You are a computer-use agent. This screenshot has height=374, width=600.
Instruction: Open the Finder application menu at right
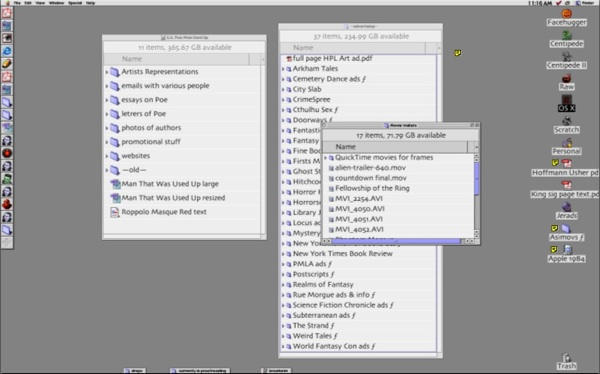[585, 3]
